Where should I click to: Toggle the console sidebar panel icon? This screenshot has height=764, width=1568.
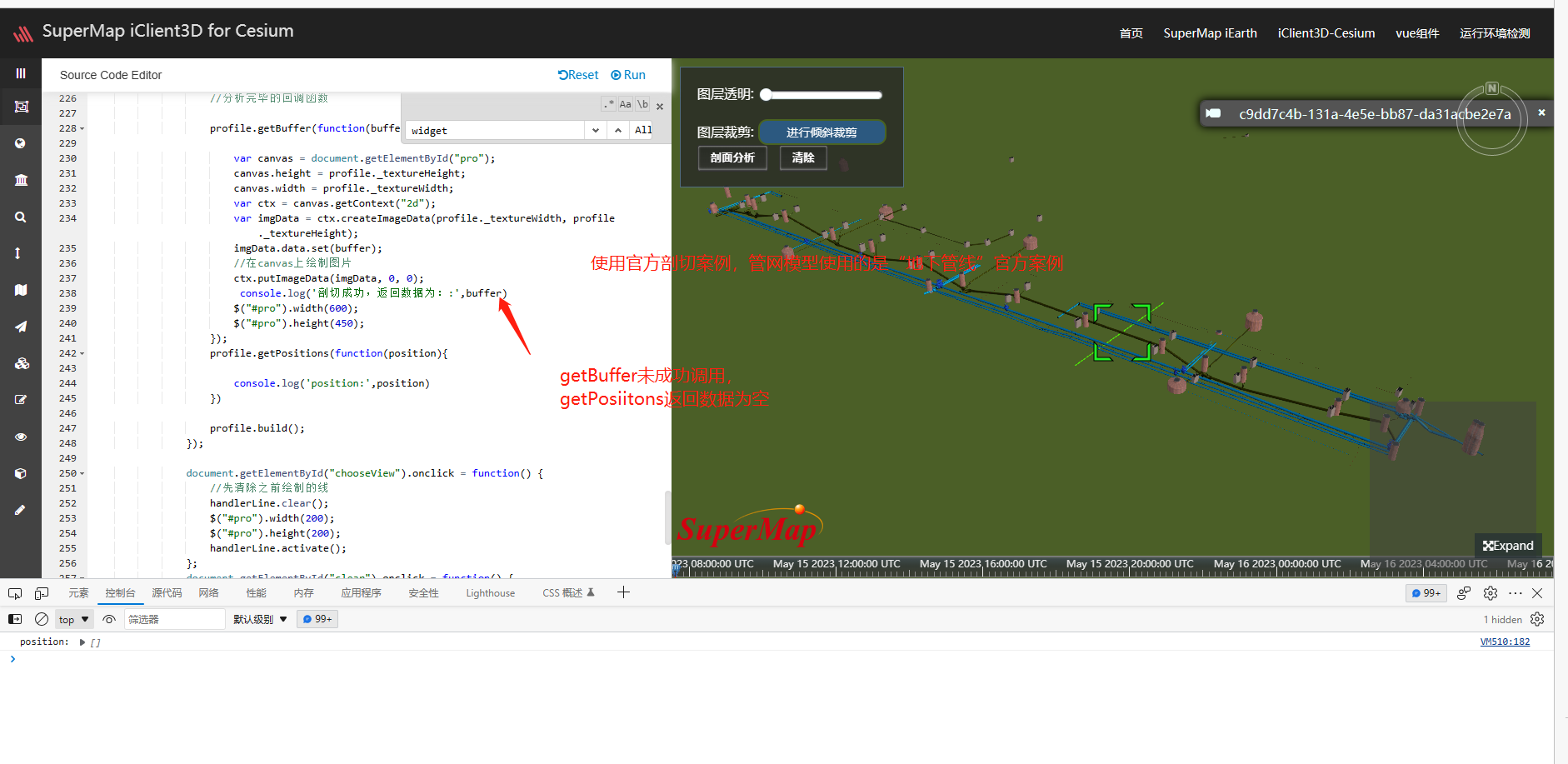tap(15, 619)
